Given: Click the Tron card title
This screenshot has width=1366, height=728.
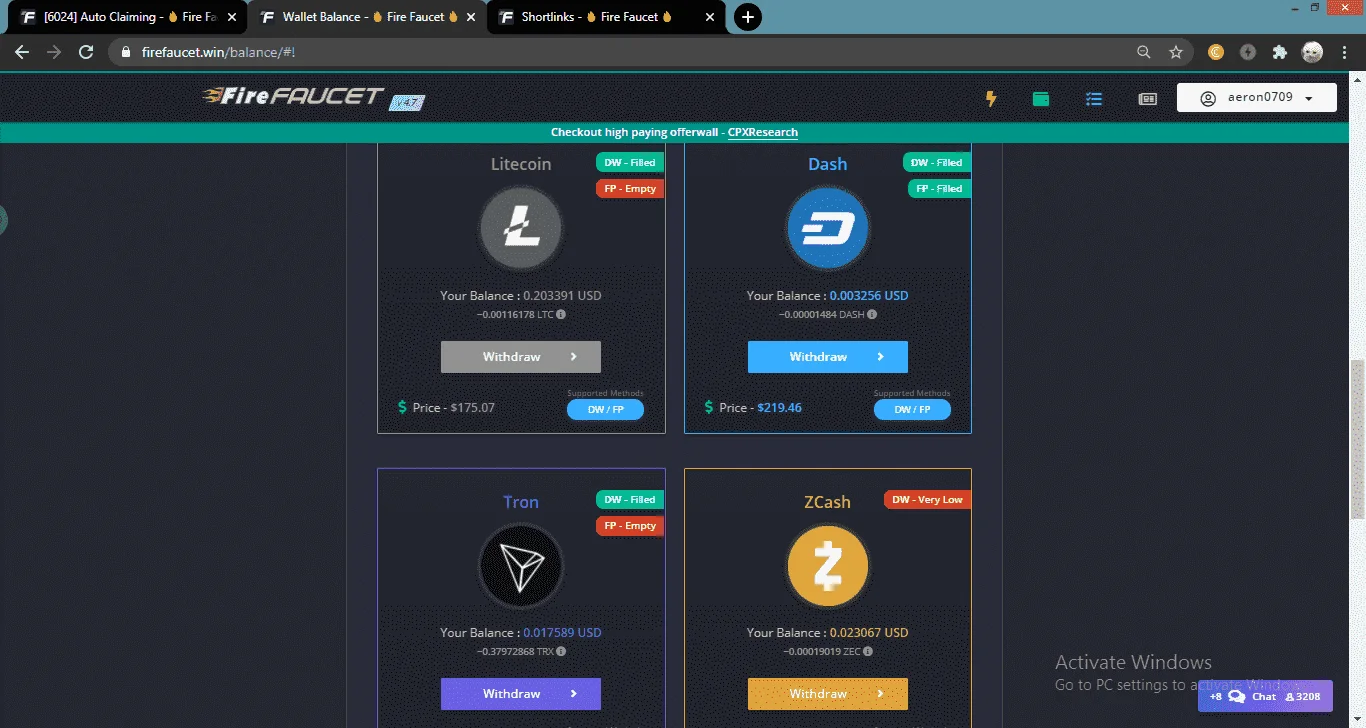Looking at the screenshot, I should point(521,502).
